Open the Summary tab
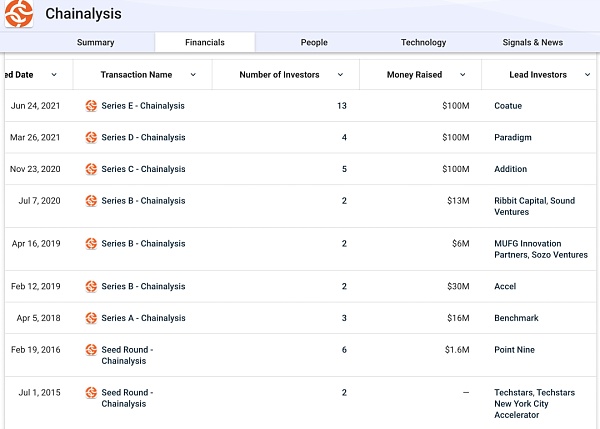Viewport: 600px width, 429px height. click(x=95, y=42)
